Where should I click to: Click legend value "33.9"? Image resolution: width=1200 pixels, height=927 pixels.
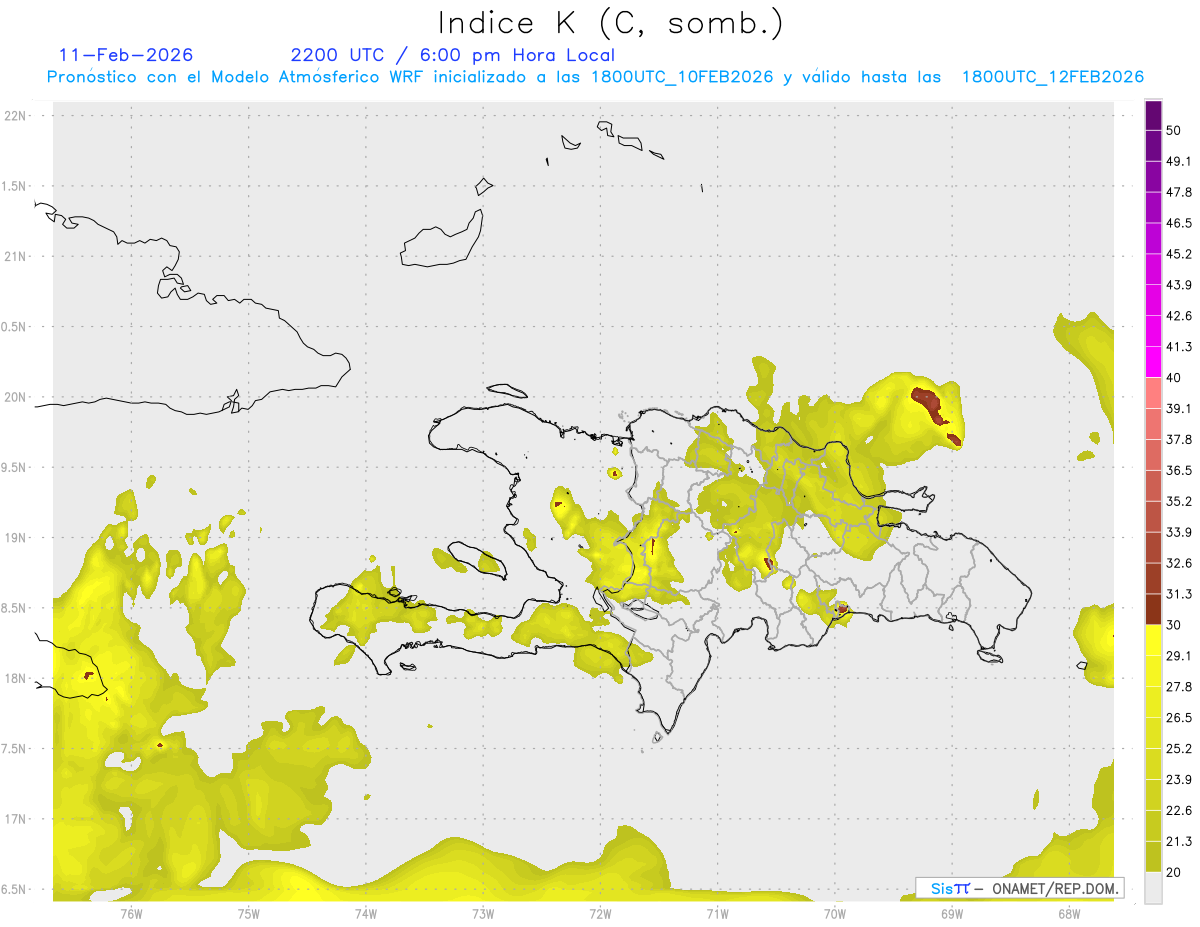pyautogui.click(x=1179, y=532)
